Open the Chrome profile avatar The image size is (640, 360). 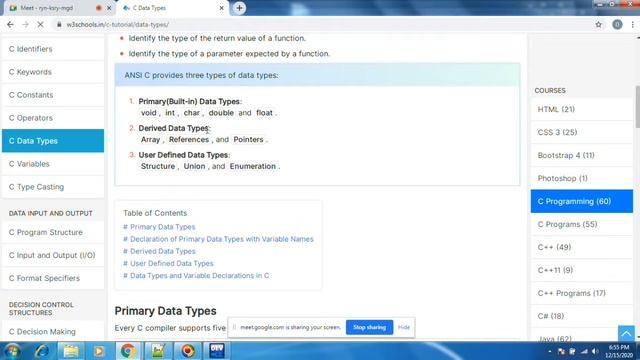[x=617, y=24]
